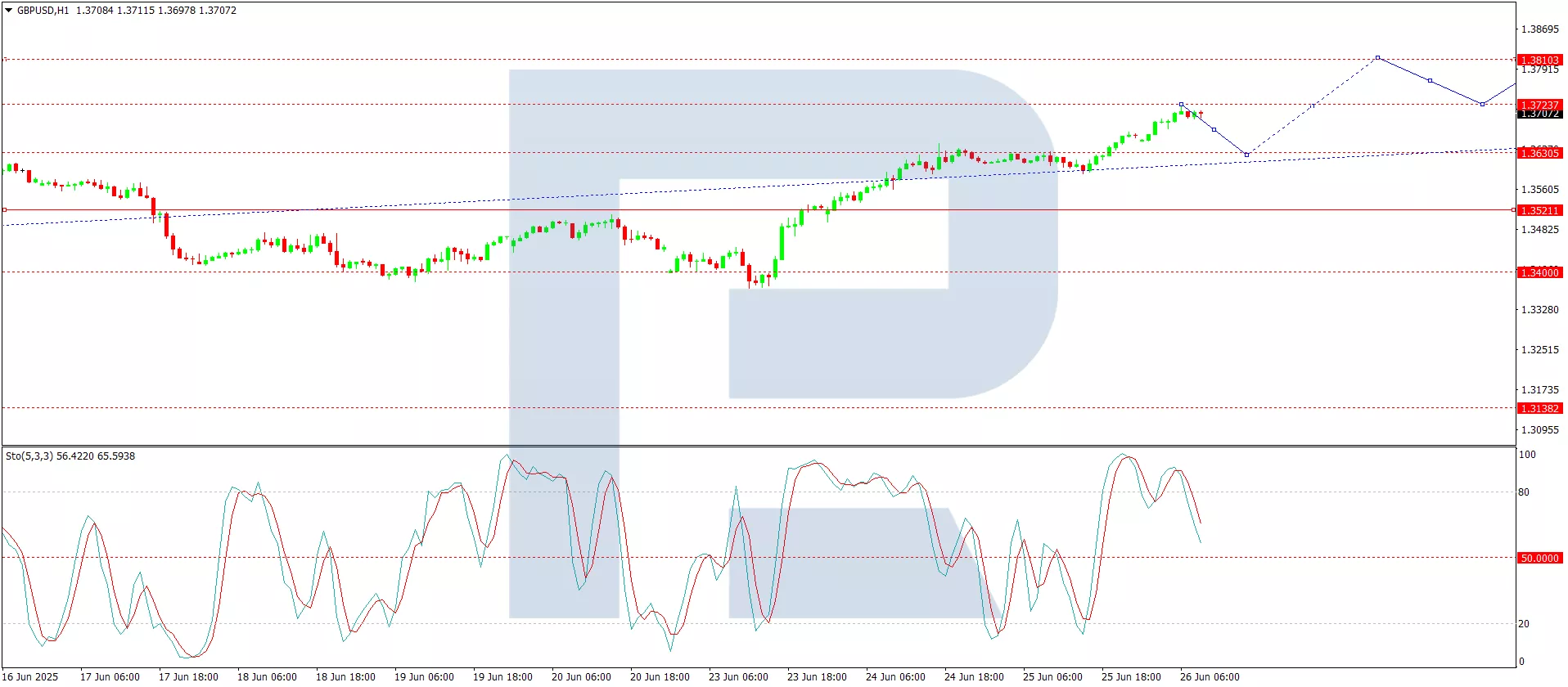Select the forecast start marker above the latest candle

[1181, 105]
